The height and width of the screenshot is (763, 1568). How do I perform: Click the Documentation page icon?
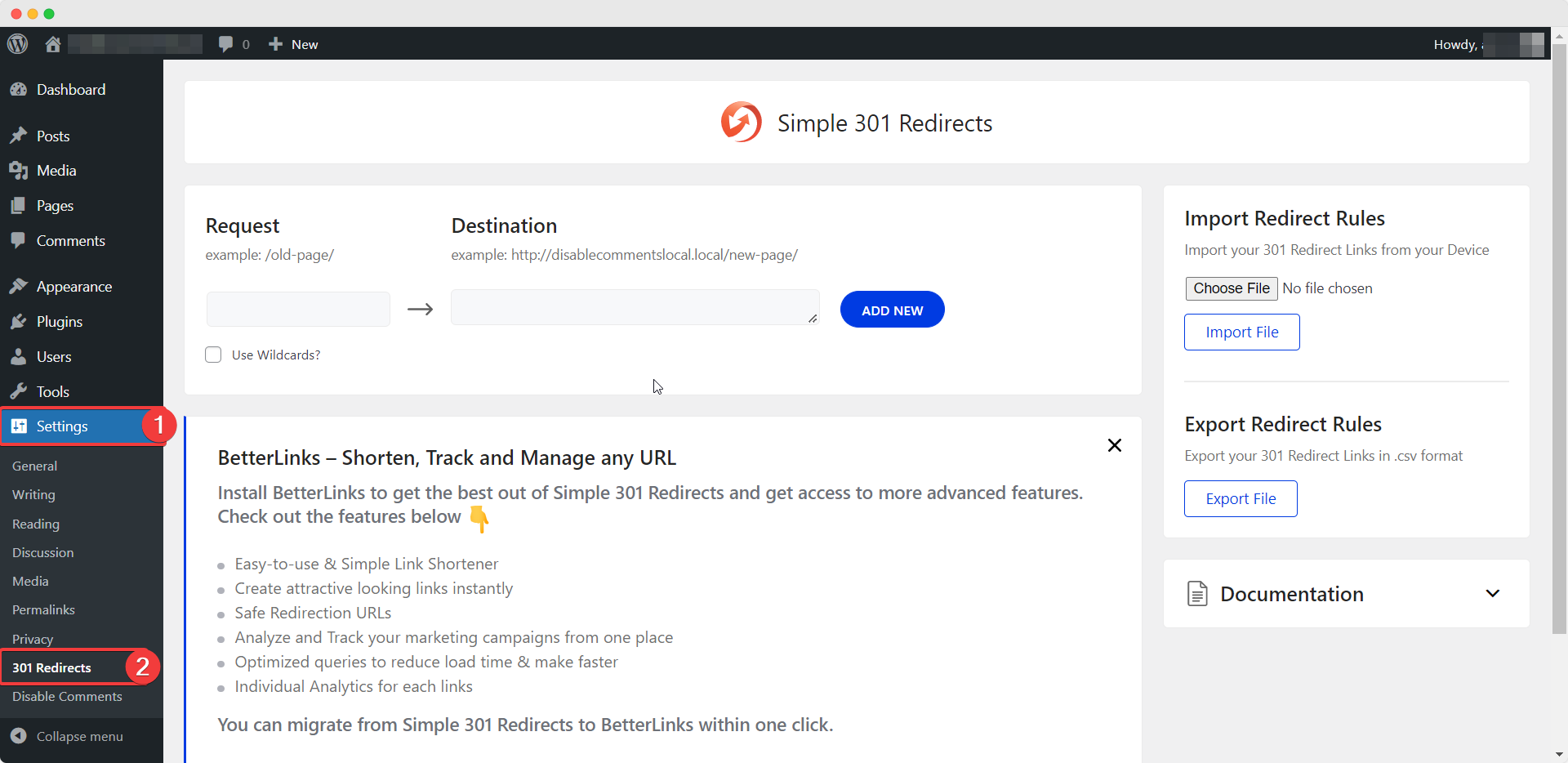1197,594
